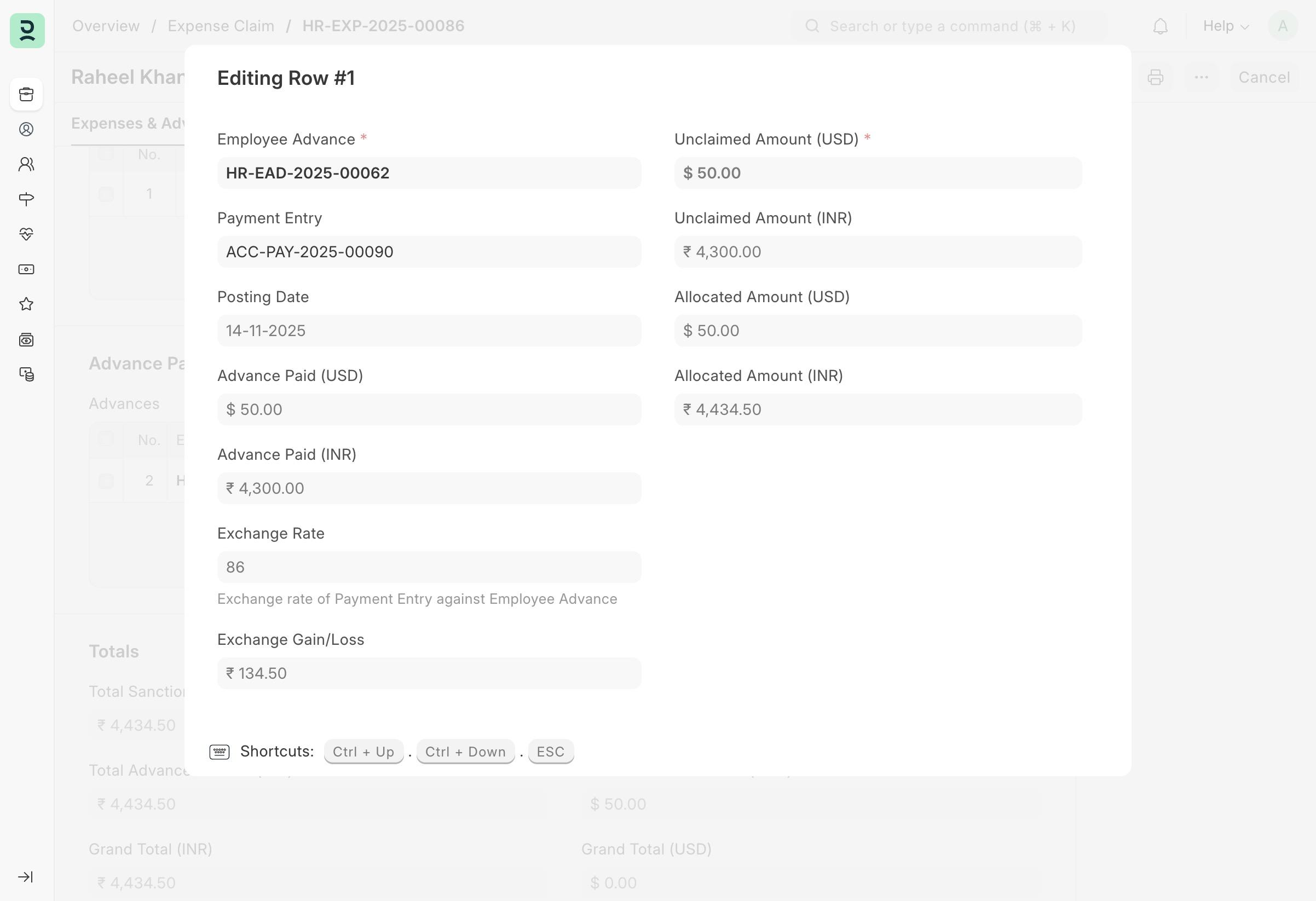Click the banknote icon in the sidebar
This screenshot has height=901, width=1316.
tap(27, 269)
